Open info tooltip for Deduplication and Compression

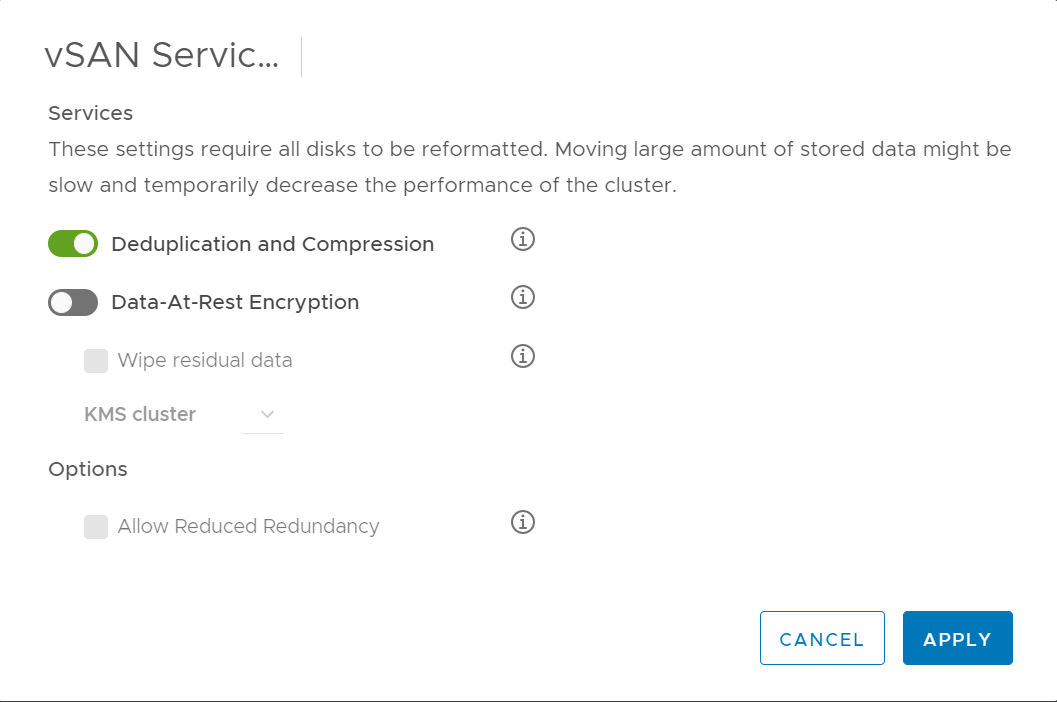coord(522,239)
